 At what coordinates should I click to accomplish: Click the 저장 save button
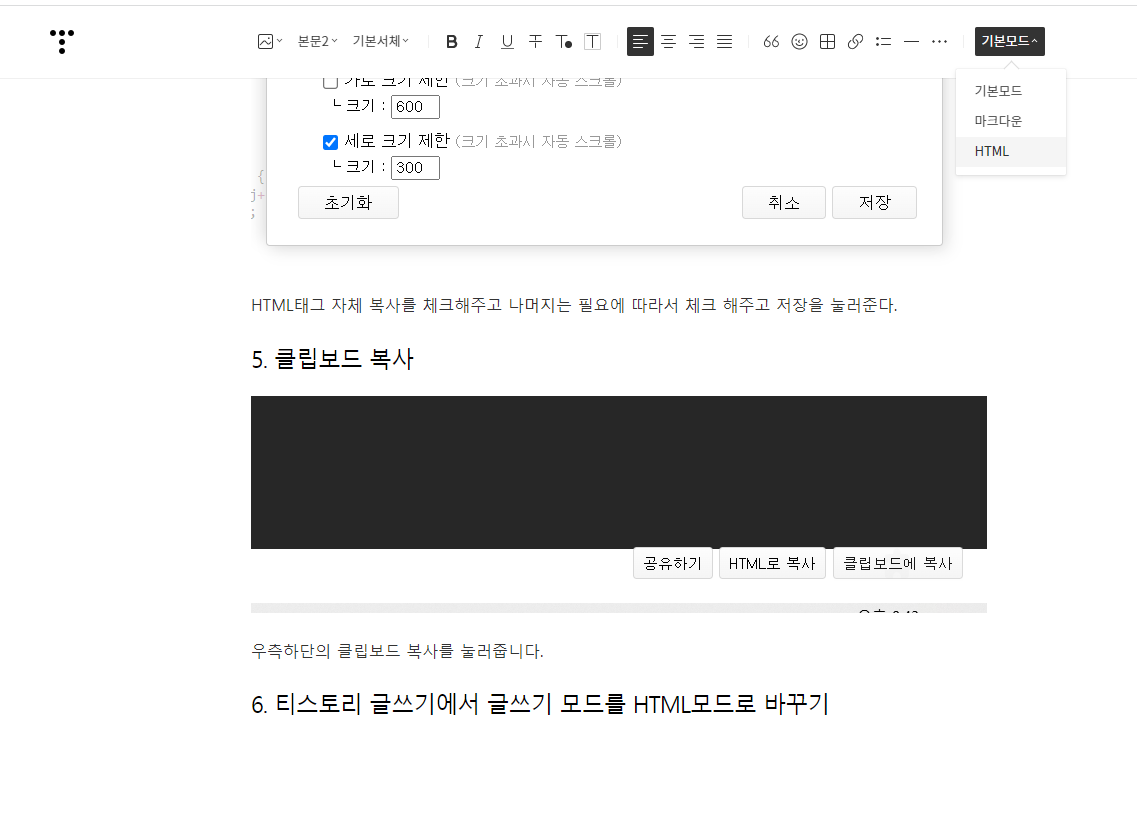[875, 202]
